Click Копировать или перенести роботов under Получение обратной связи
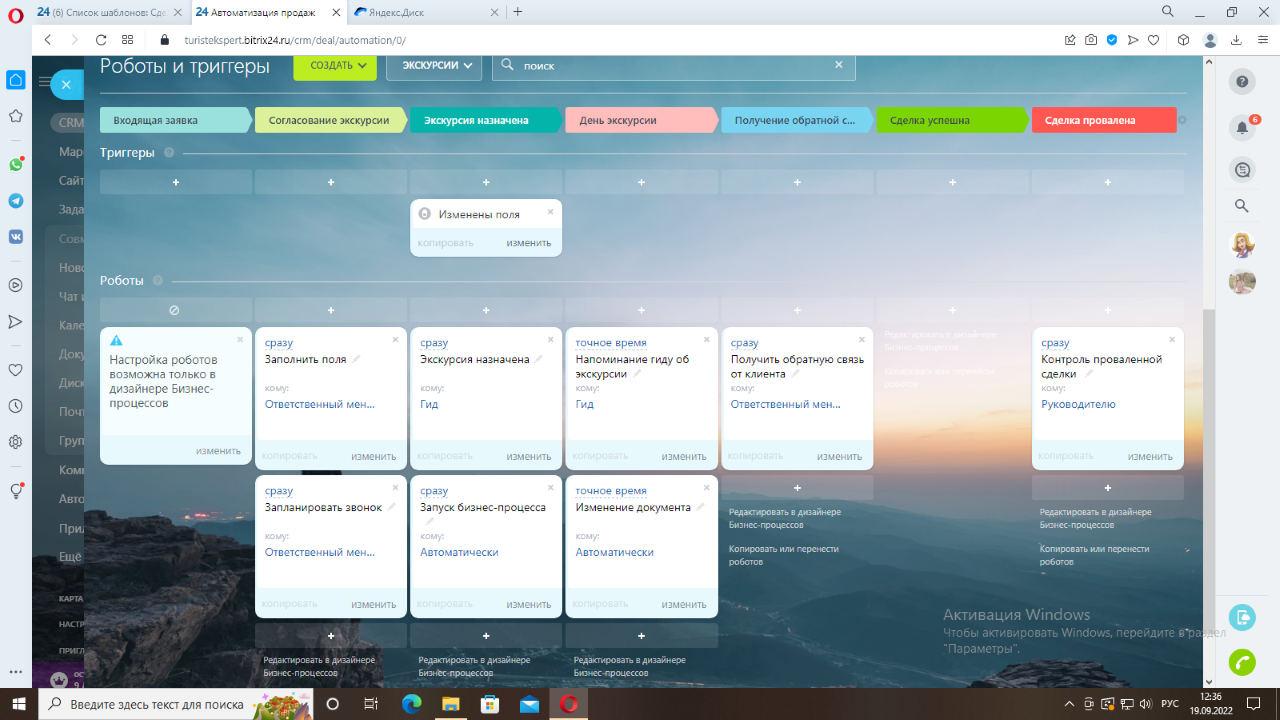The height and width of the screenshot is (720, 1280). (x=784, y=555)
